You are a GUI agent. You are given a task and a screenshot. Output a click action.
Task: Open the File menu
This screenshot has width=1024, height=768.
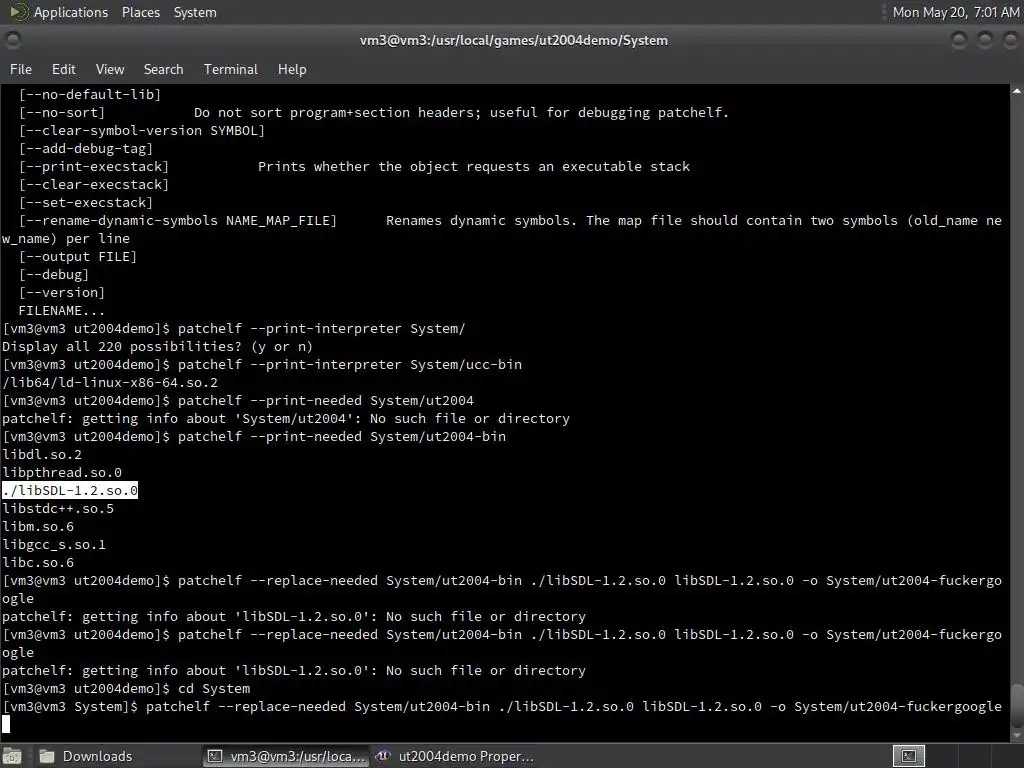[20, 69]
